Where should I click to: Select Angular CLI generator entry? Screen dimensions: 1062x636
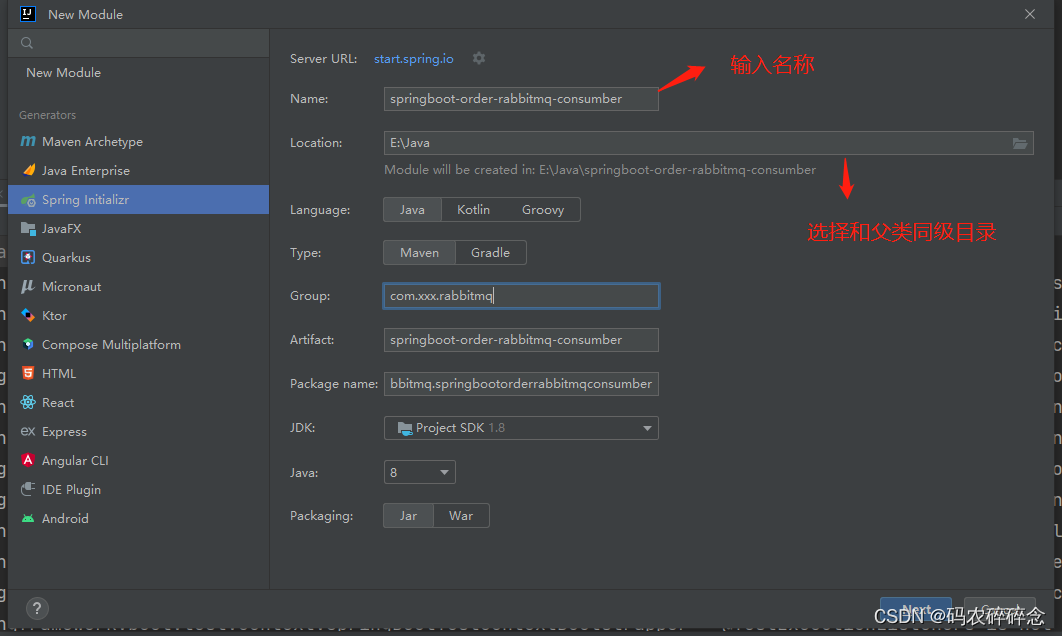[x=138, y=461]
